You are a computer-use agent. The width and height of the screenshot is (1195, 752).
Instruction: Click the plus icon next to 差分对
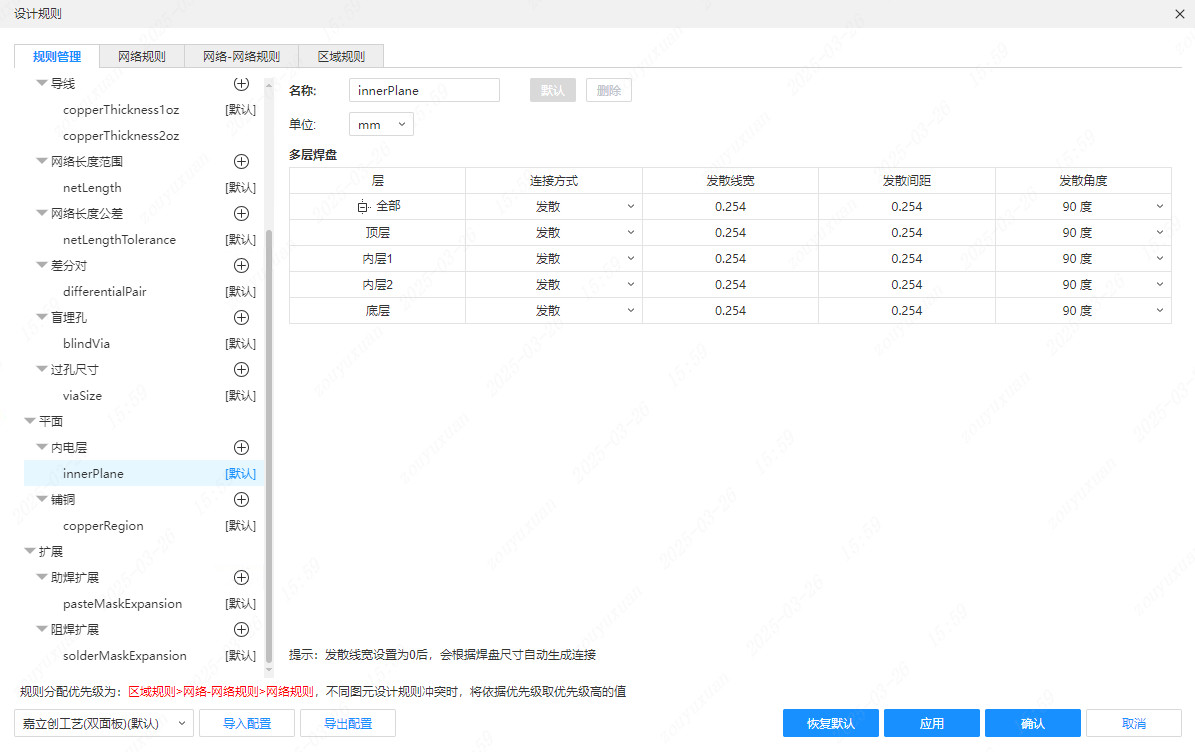pyautogui.click(x=241, y=265)
